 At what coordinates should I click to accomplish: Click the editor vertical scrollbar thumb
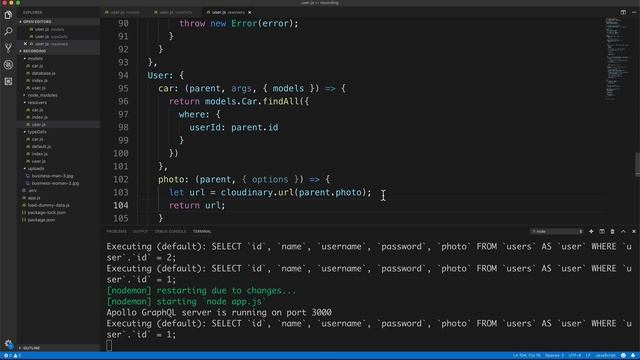[637, 164]
